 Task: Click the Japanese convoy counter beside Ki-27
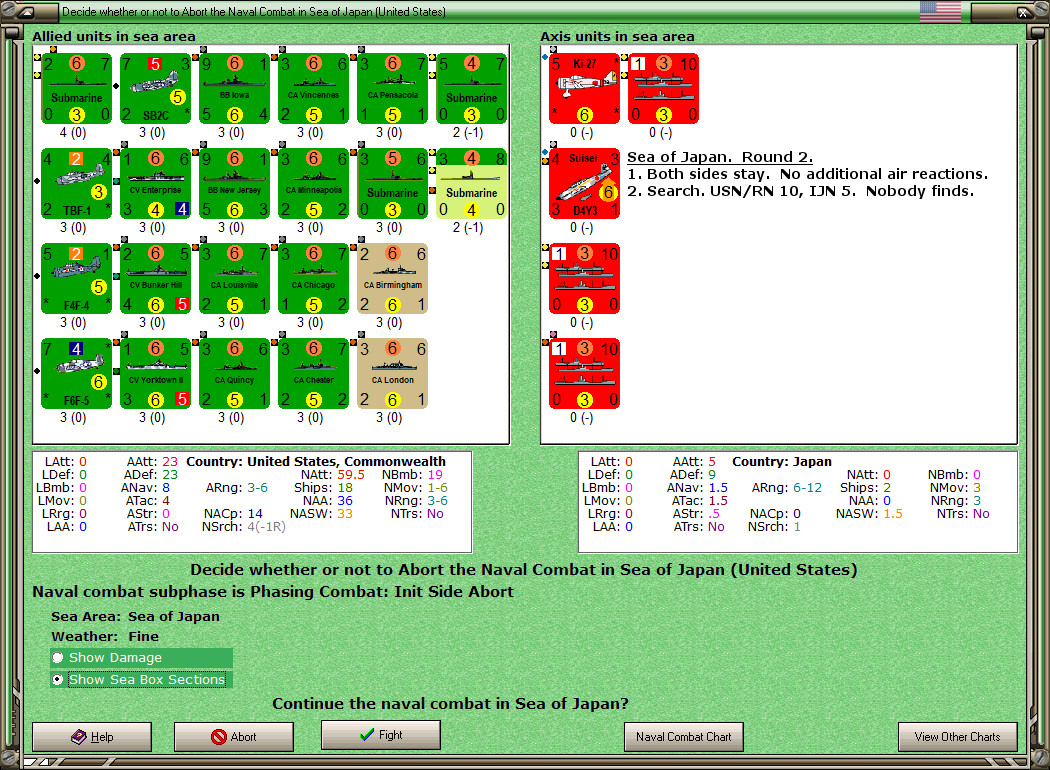pyautogui.click(x=664, y=88)
